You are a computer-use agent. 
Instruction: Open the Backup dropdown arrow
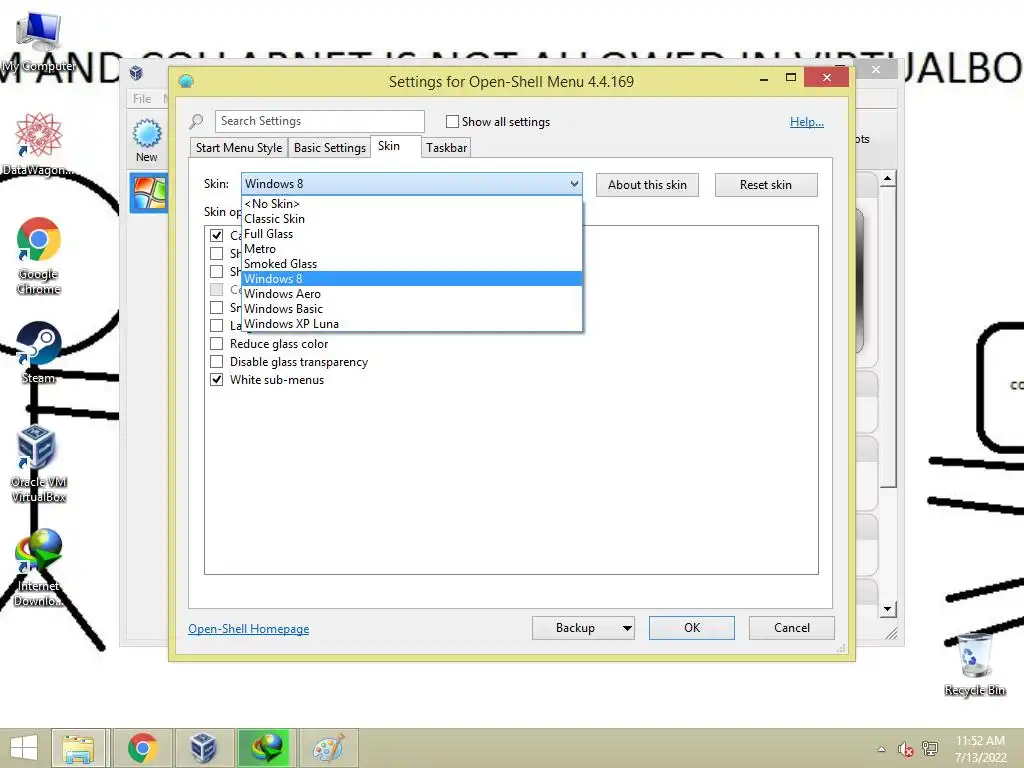(627, 628)
